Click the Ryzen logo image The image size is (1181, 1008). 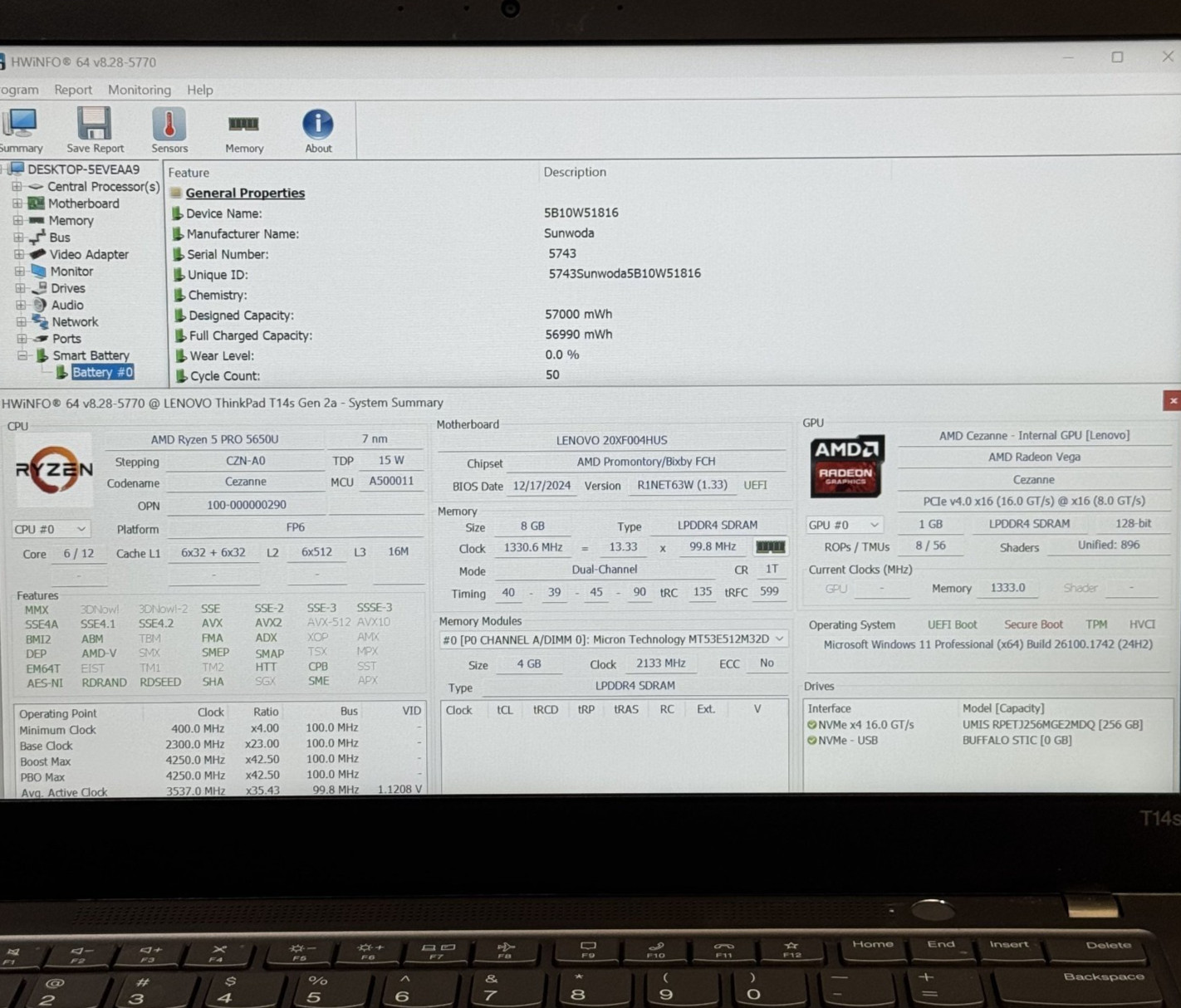tap(54, 470)
